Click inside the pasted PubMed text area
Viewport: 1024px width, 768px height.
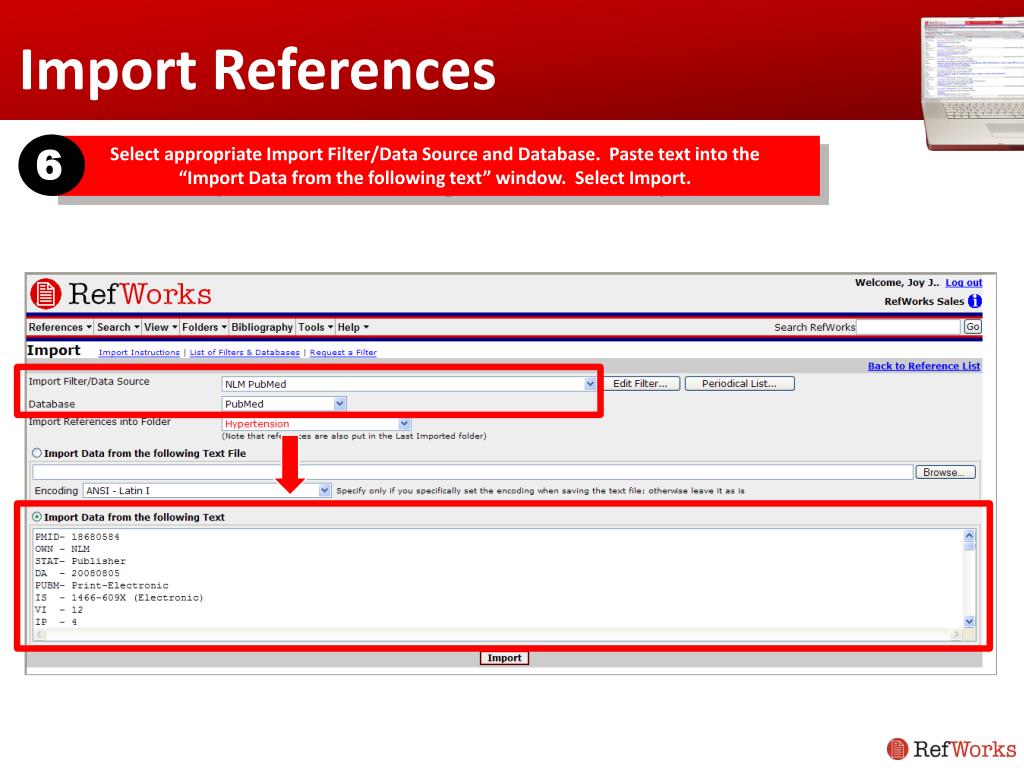(x=498, y=579)
